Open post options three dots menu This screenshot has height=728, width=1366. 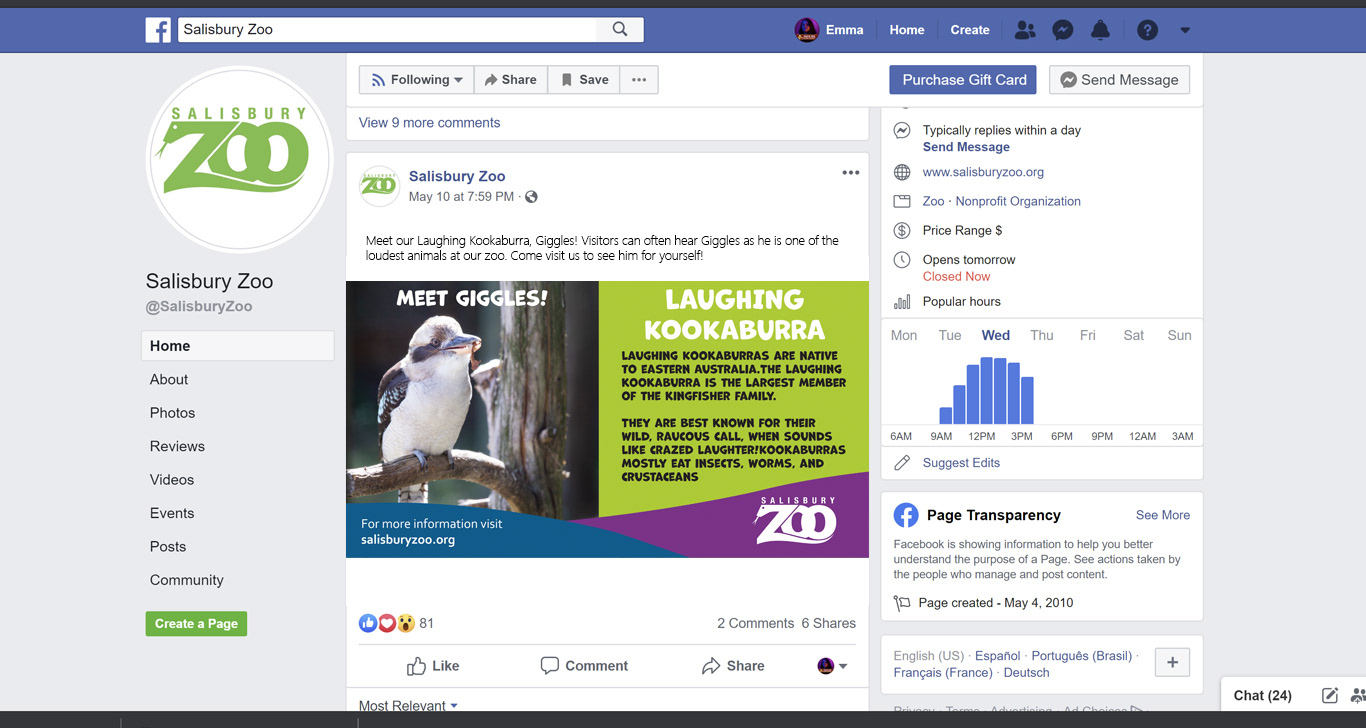(x=851, y=173)
